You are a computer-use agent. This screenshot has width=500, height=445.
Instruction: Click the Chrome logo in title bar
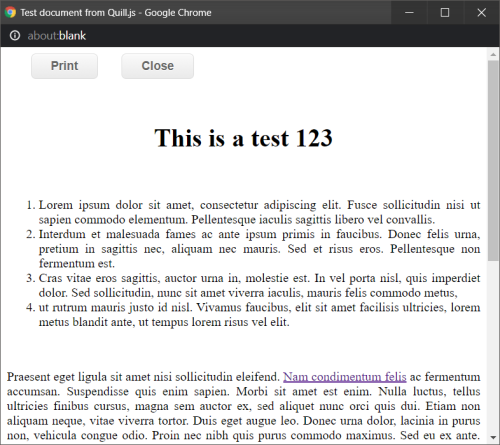(x=10, y=12)
